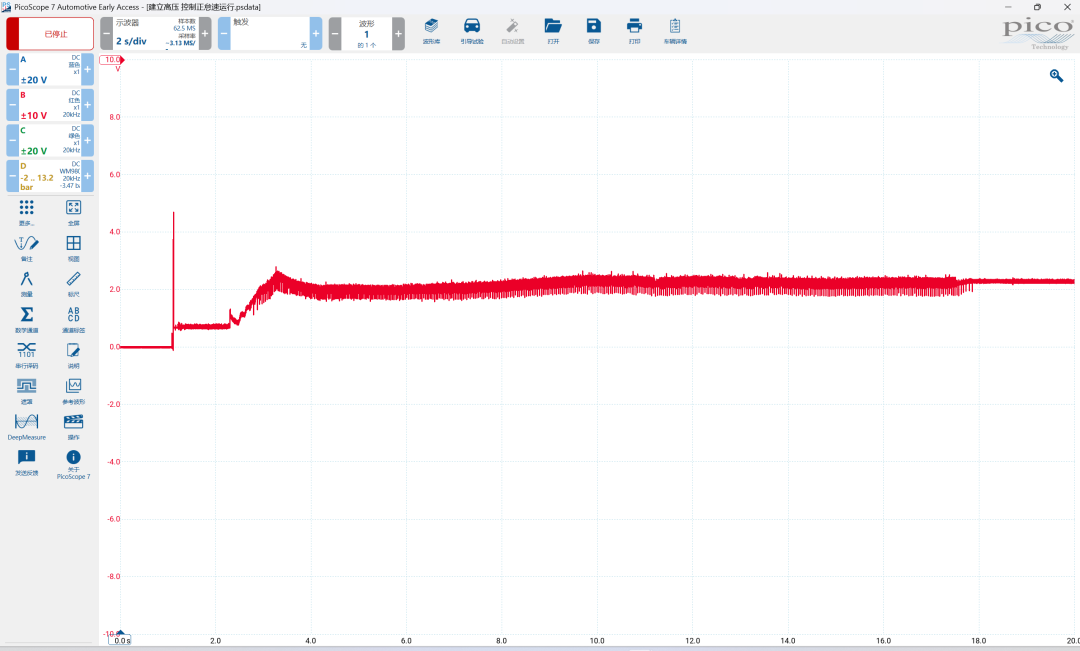Open the Math channels sigma tool
Image resolution: width=1080 pixels, height=651 pixels.
[x=27, y=320]
